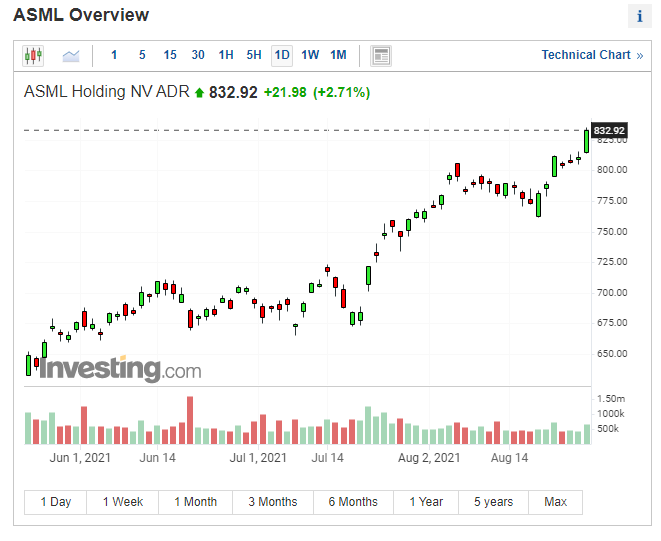Set interval to 5H
The image size is (661, 541).
point(254,55)
